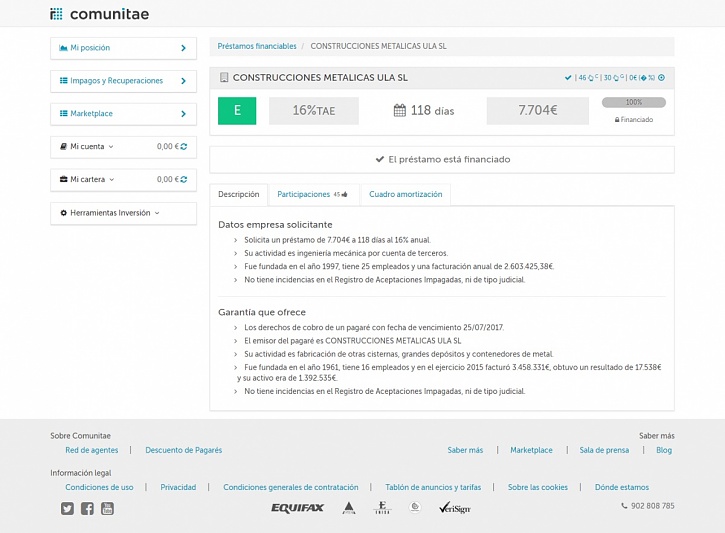This screenshot has width=725, height=533.
Task: Click the checkmark icon in loan header
Action: (568, 78)
